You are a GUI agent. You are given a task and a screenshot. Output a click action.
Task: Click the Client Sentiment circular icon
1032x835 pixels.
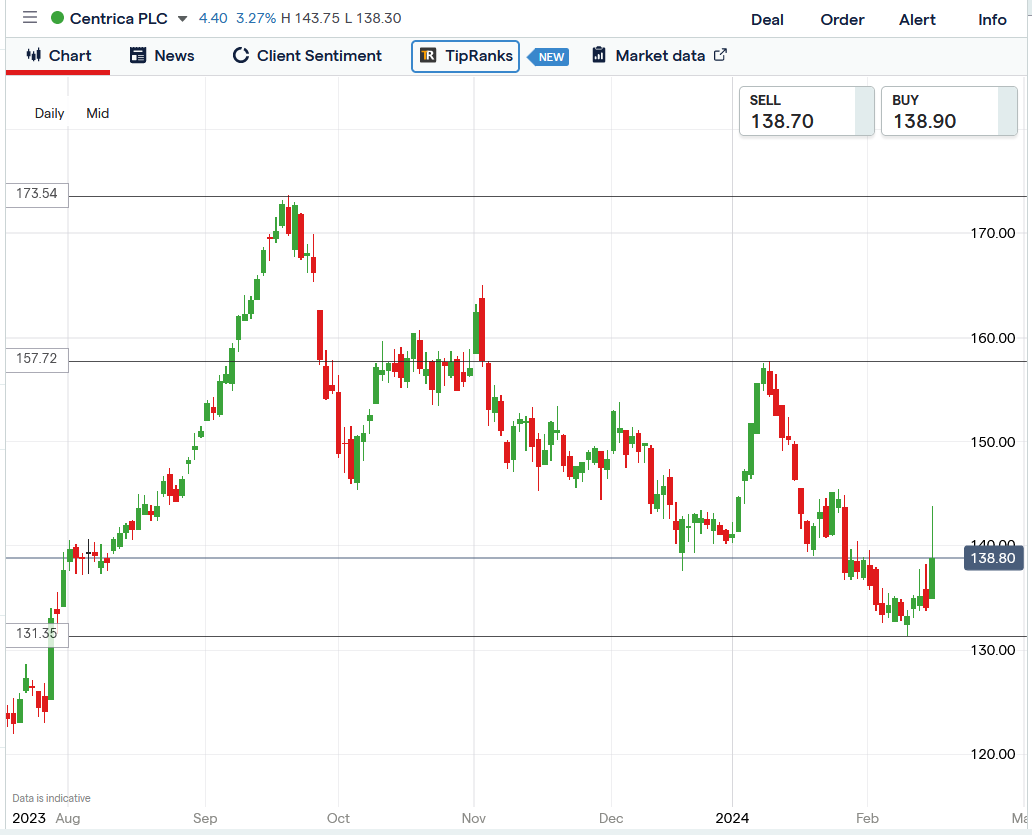[241, 55]
